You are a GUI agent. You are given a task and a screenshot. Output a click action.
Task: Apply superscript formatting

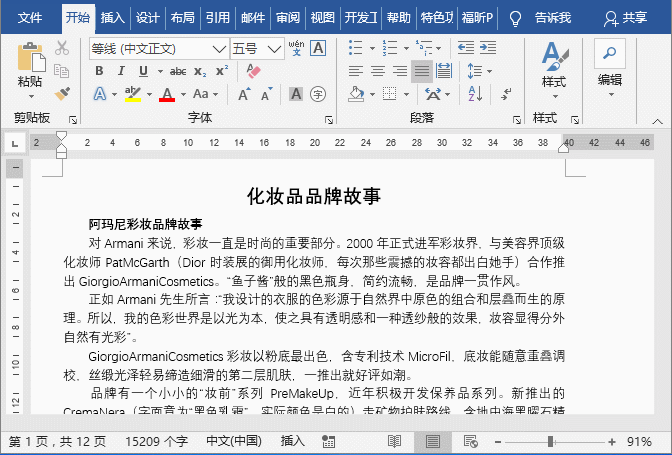(x=222, y=71)
